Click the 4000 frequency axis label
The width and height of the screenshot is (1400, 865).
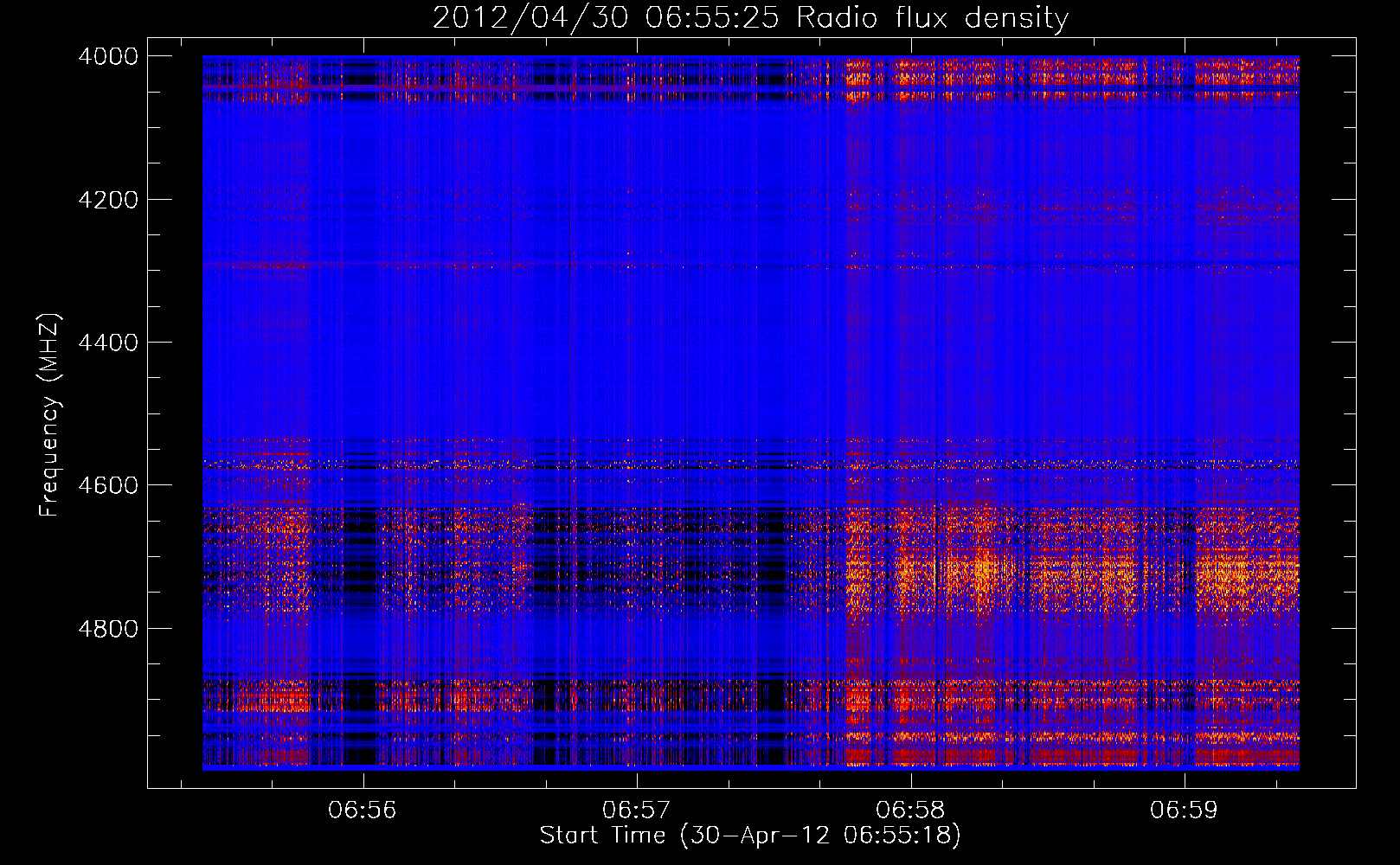(108, 56)
